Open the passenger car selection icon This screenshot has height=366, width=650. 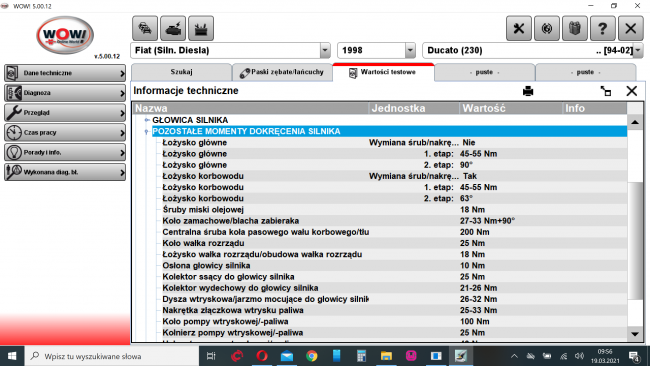(145, 28)
